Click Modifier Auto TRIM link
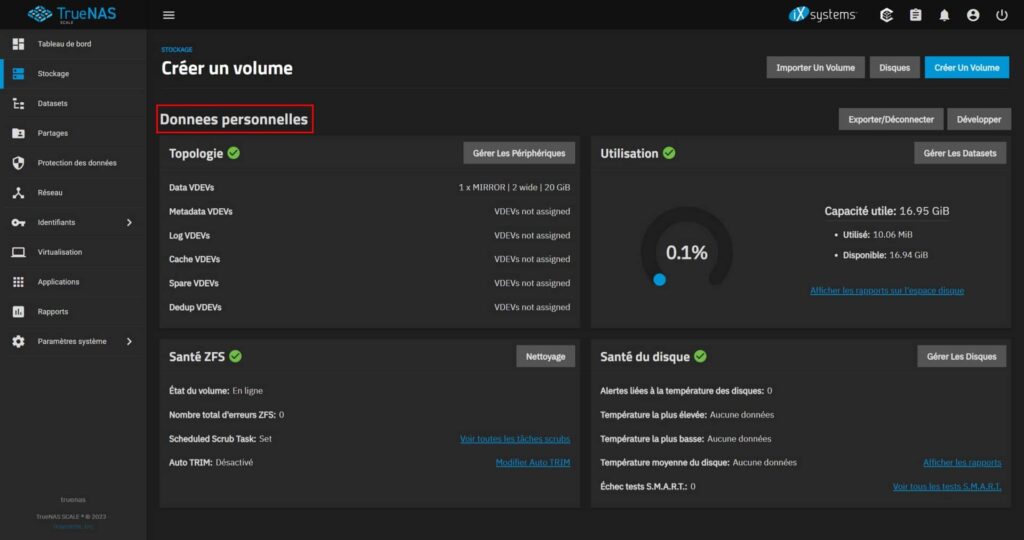This screenshot has width=1024, height=540. pyautogui.click(x=533, y=462)
